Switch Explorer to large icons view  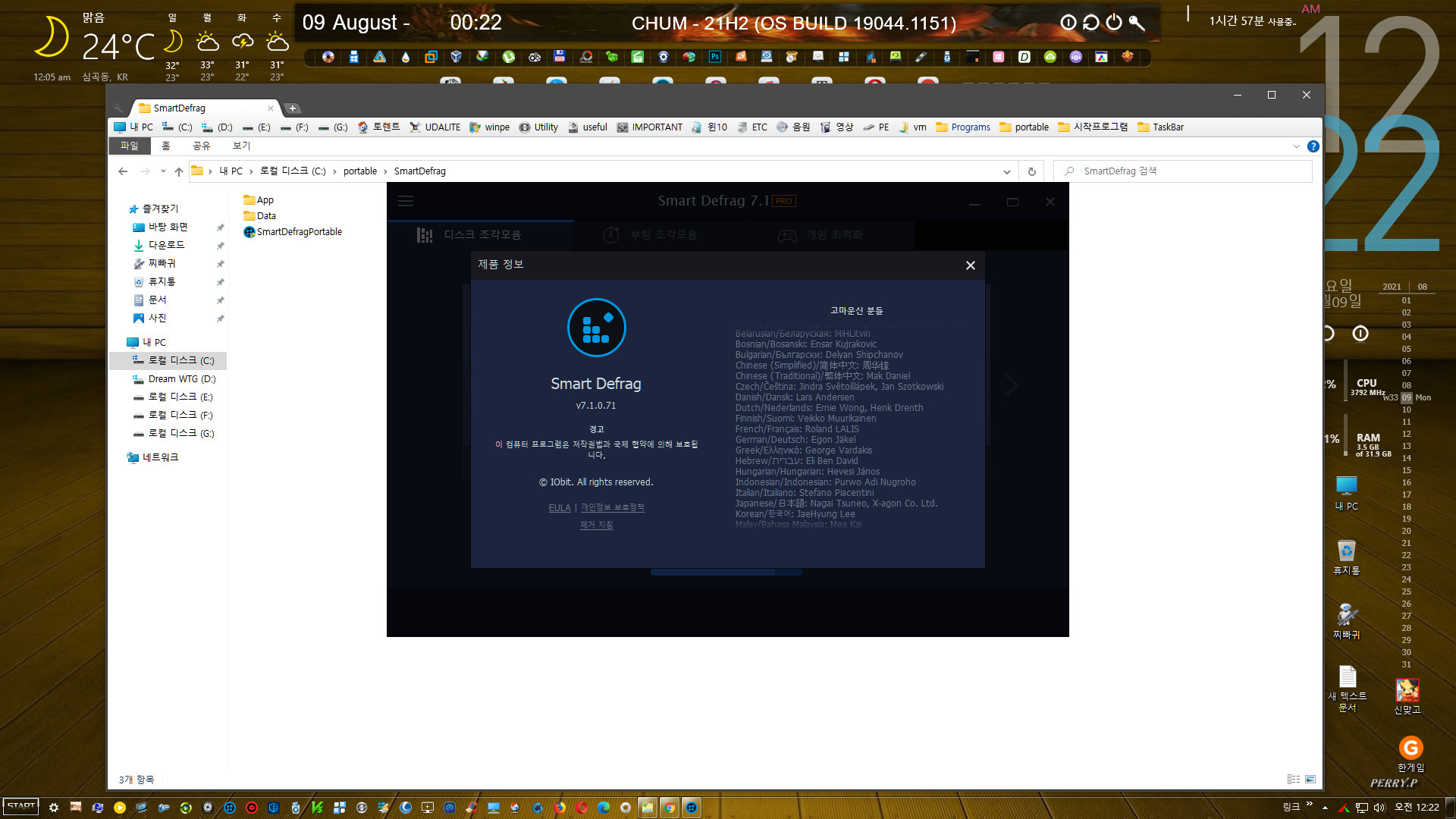(1310, 780)
